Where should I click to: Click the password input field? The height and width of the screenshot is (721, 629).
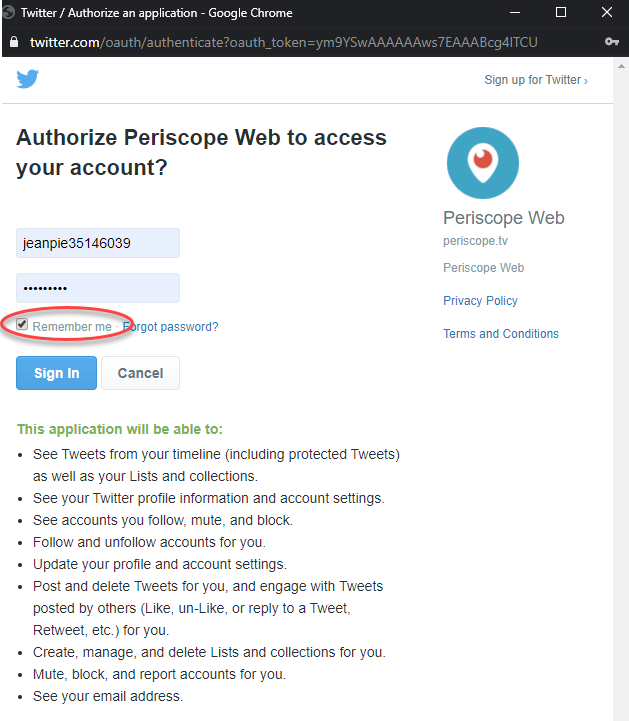[98, 288]
